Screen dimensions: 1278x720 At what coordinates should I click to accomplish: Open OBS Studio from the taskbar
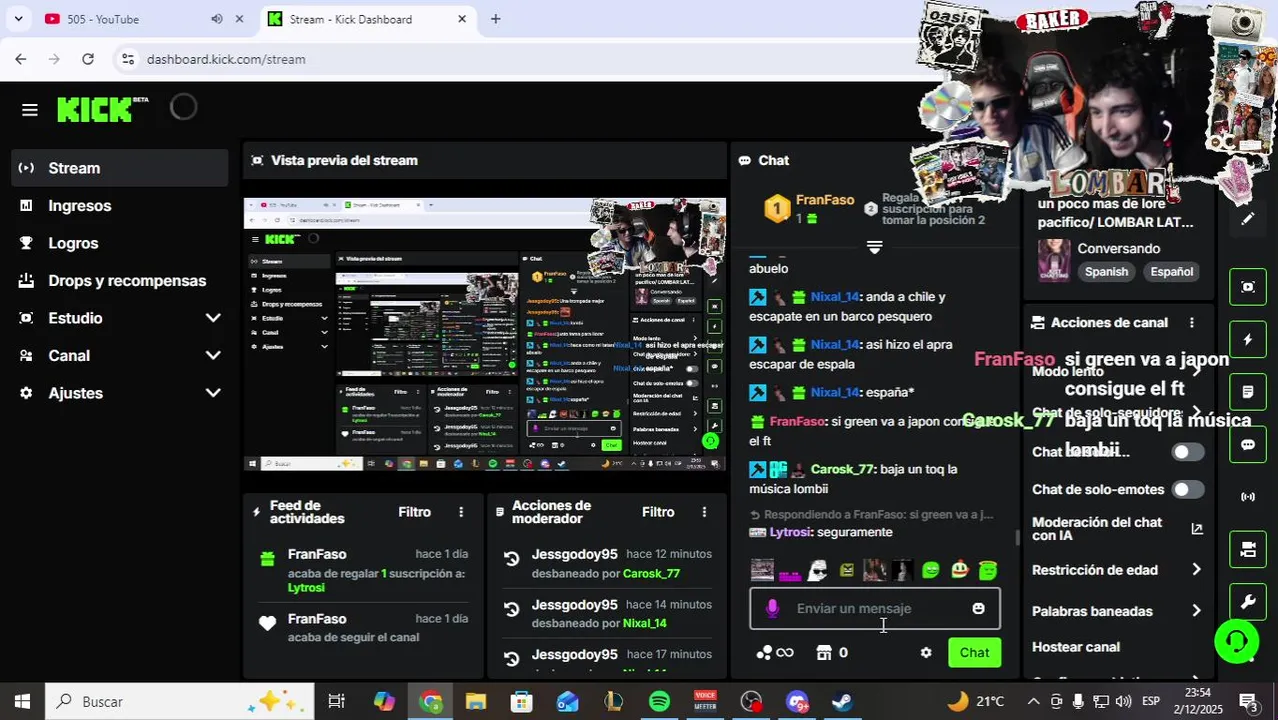click(751, 702)
